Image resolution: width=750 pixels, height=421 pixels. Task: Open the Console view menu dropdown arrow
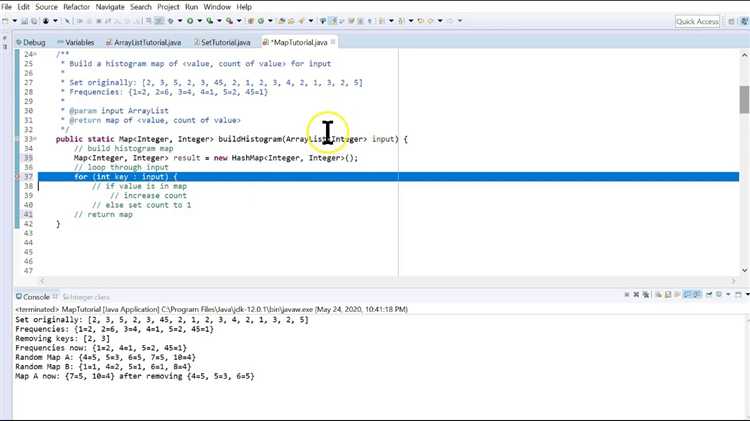click(747, 294)
